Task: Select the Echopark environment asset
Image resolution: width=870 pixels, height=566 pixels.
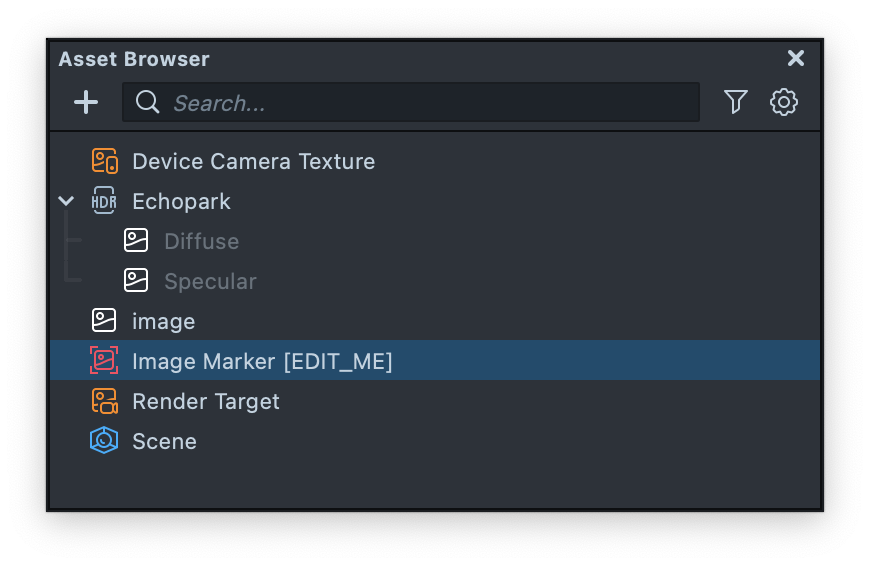Action: tap(181, 201)
